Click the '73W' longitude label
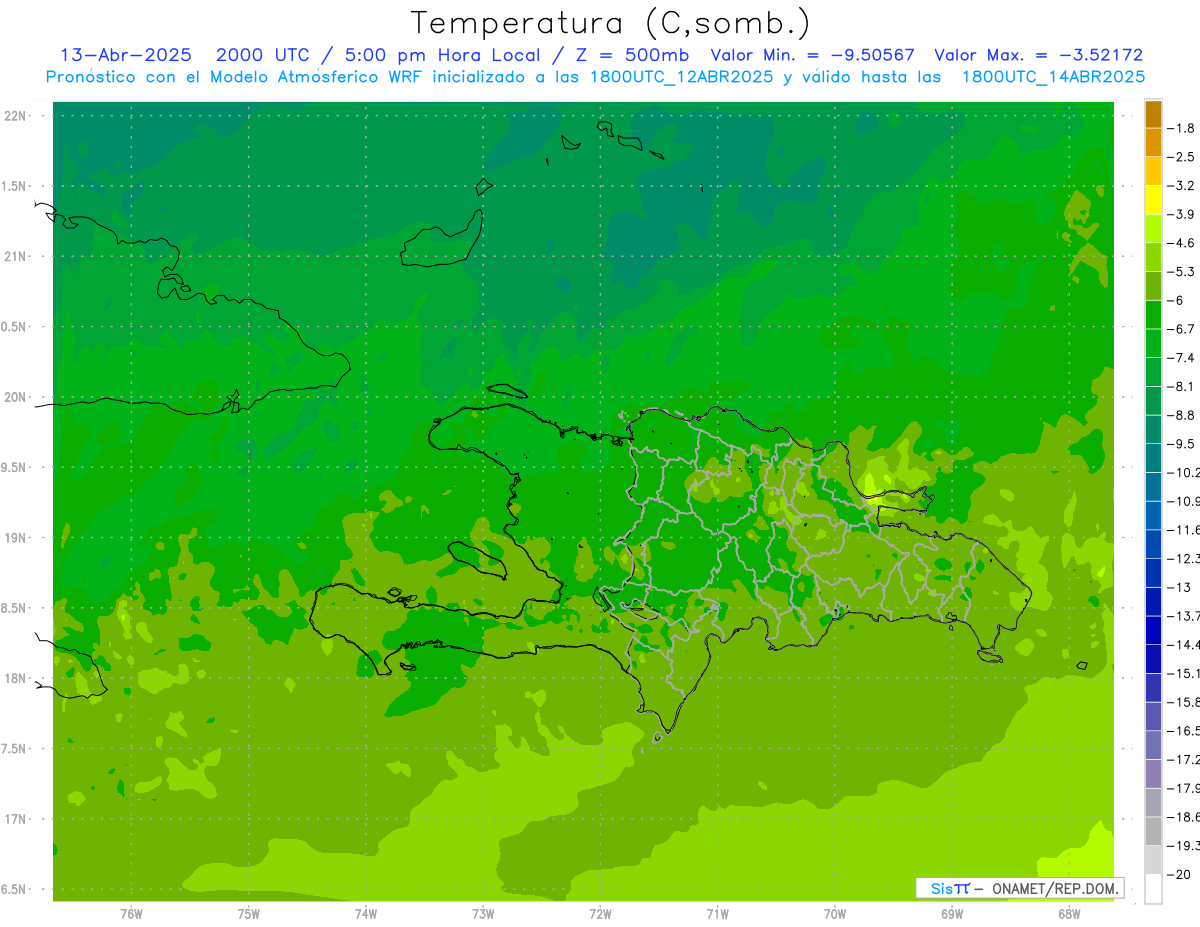Viewport: 1200px width, 927px height. [483, 913]
